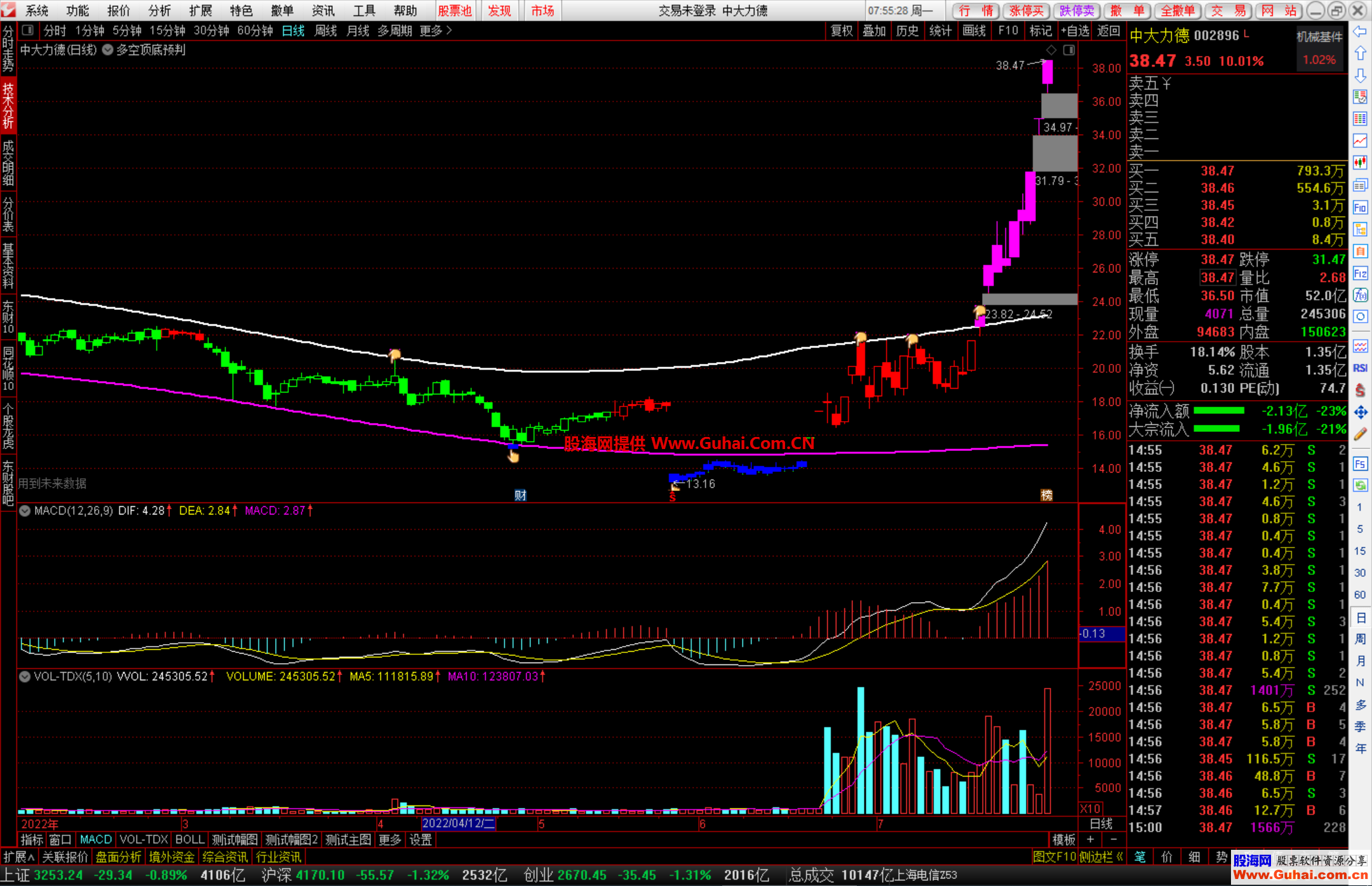Click the app logo icon at top left
Screen dimensions: 1372x886
coord(8,10)
